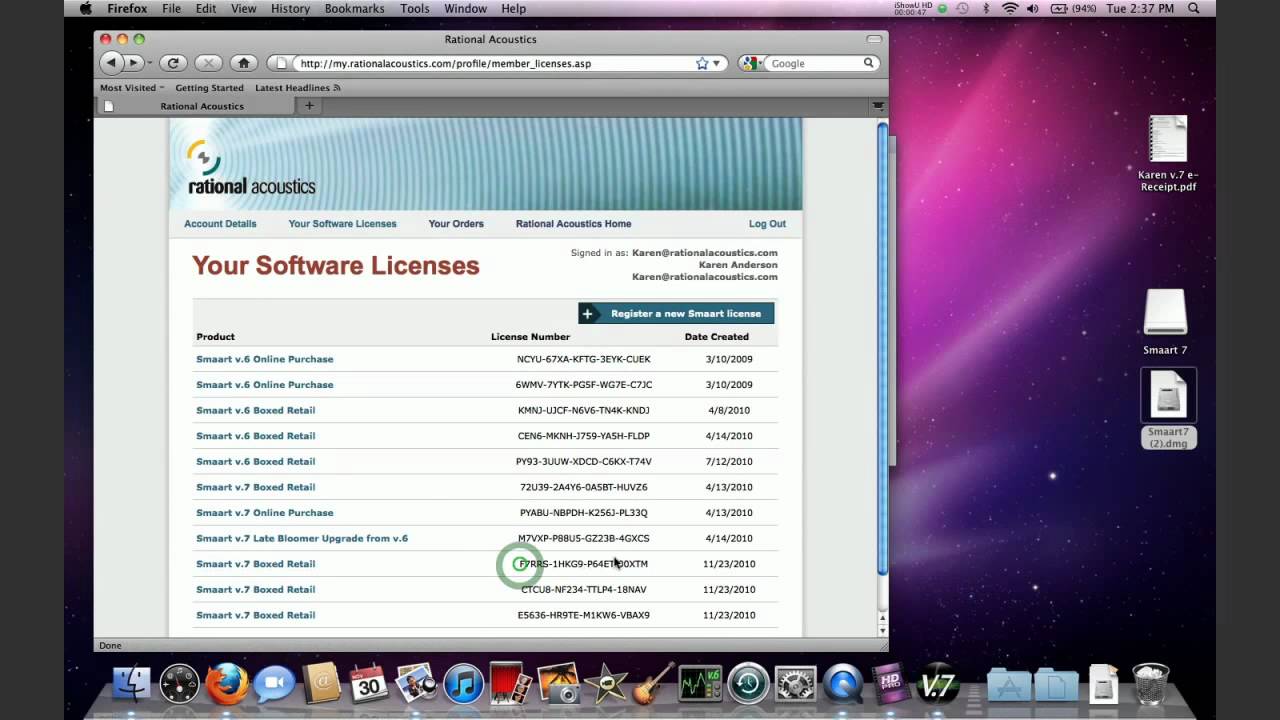
Task: Stop loading the page
Action: pos(208,63)
